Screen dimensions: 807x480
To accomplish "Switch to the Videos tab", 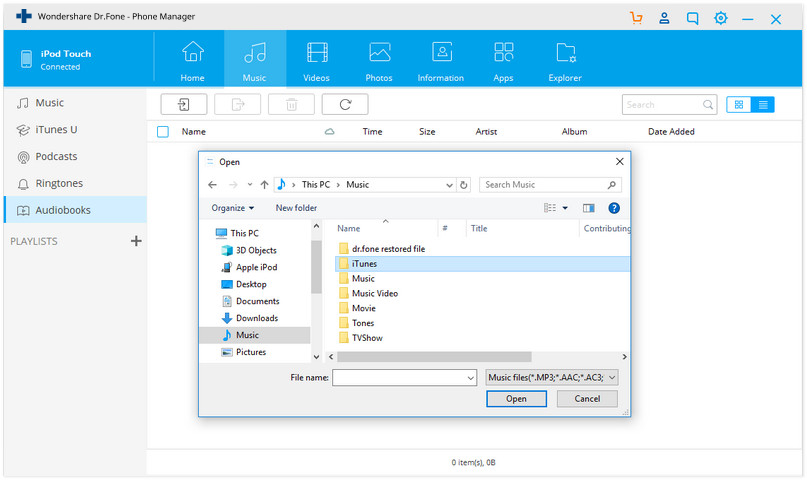I will tap(316, 61).
